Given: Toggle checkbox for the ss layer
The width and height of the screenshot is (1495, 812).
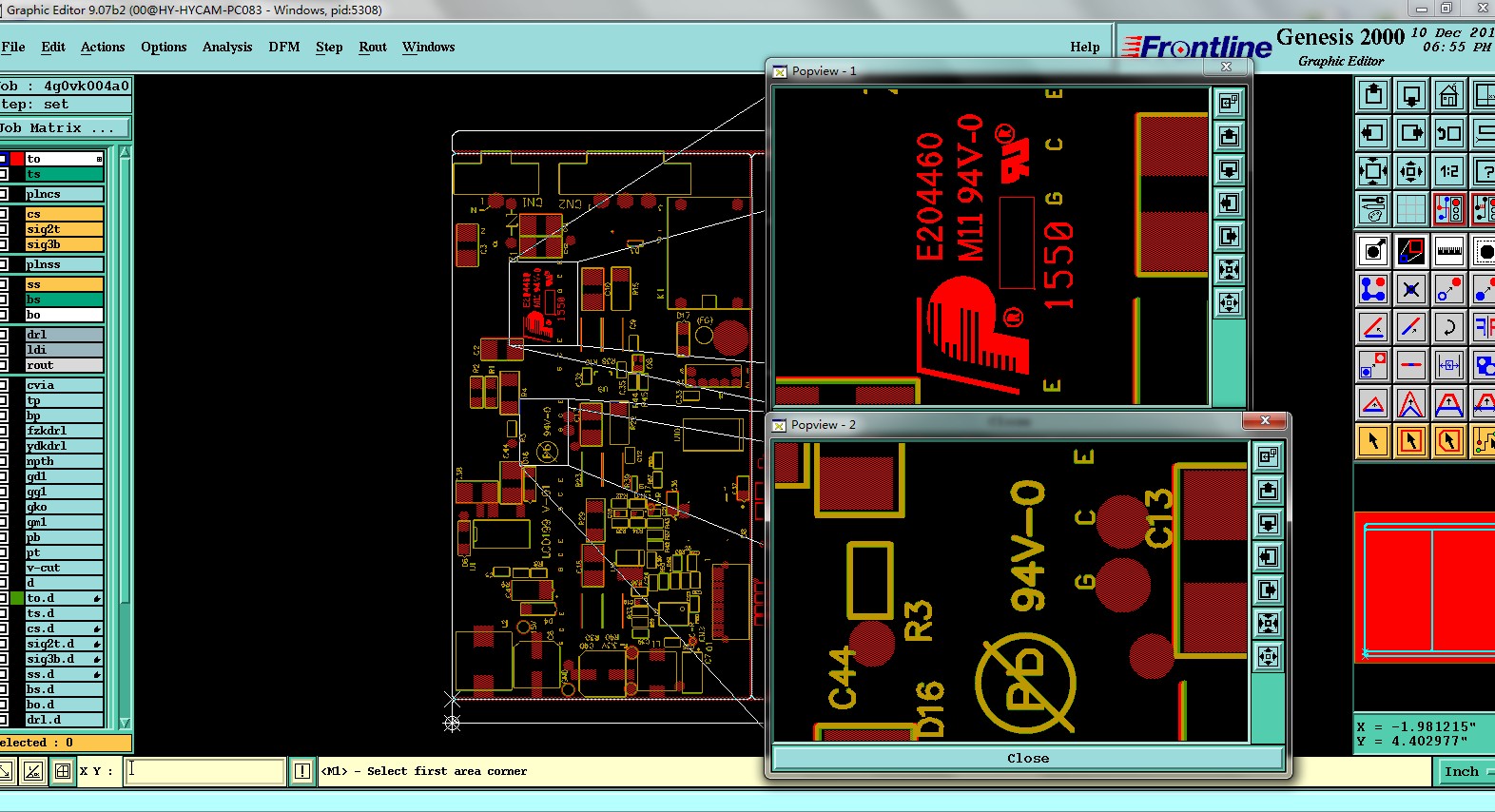Looking at the screenshot, I should pyautogui.click(x=4, y=284).
